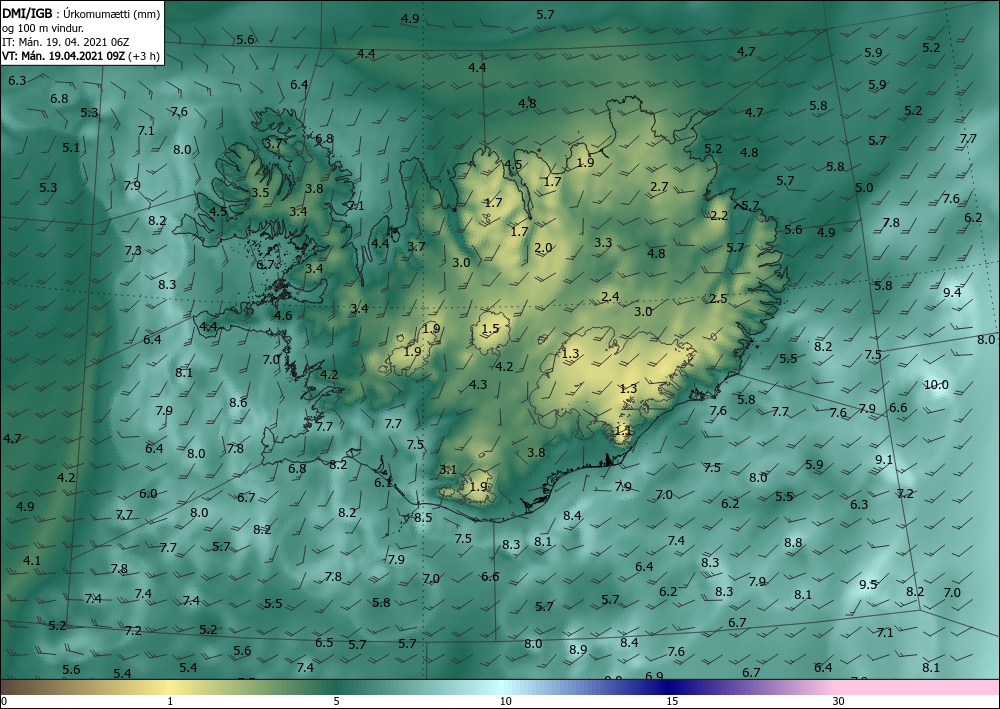Image resolution: width=1000 pixels, height=709 pixels.
Task: Click the 8.6 map value
Action: point(238,402)
